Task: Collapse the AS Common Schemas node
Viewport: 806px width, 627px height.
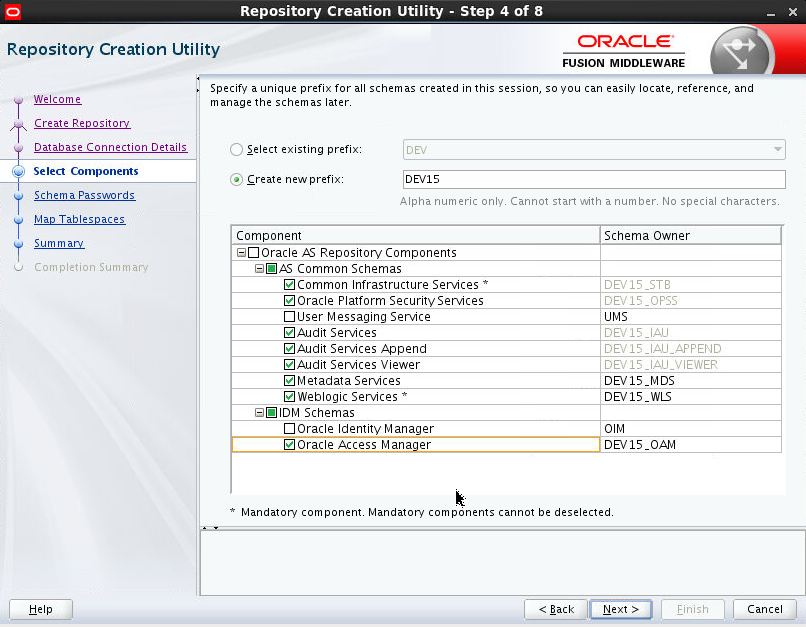Action: [259, 268]
